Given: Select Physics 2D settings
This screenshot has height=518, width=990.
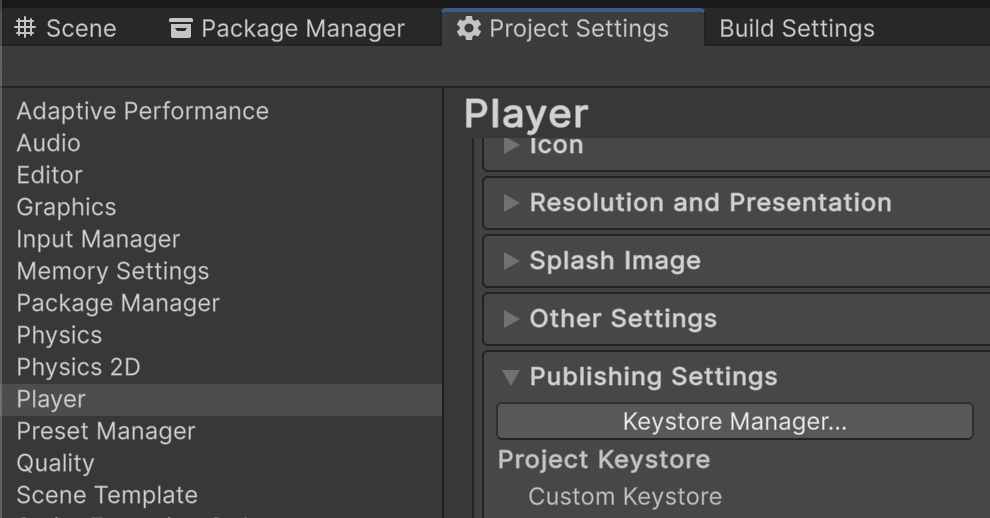Looking at the screenshot, I should pyautogui.click(x=78, y=367).
